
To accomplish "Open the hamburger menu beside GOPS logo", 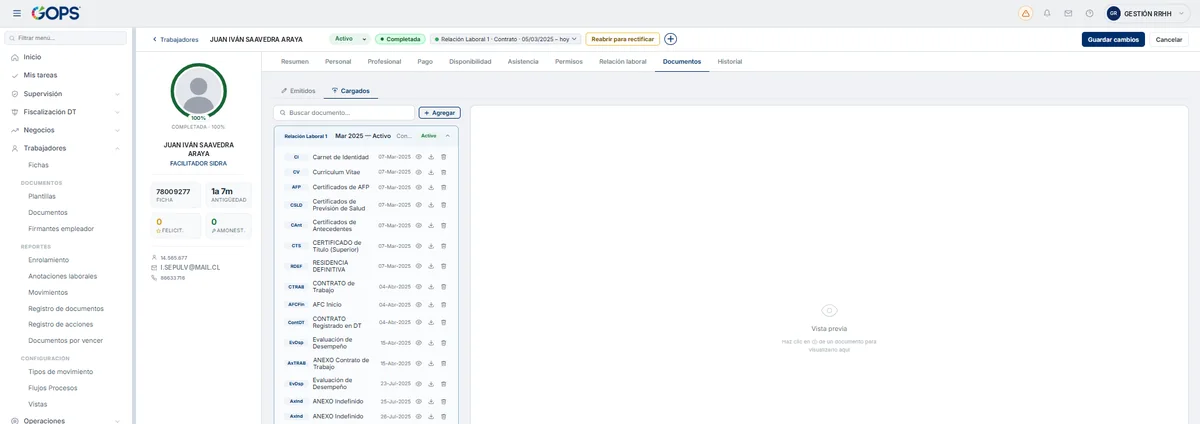I will click(16, 13).
